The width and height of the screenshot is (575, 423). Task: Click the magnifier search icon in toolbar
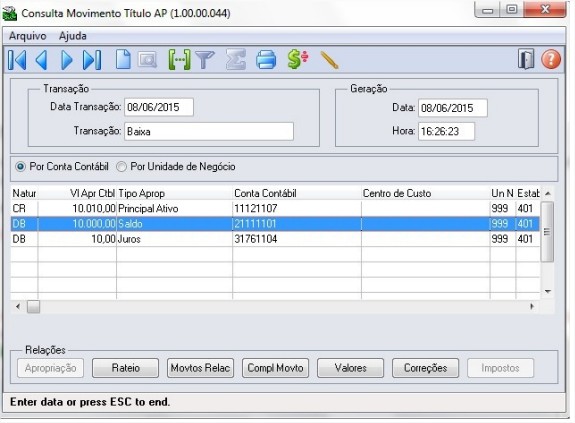tap(147, 60)
